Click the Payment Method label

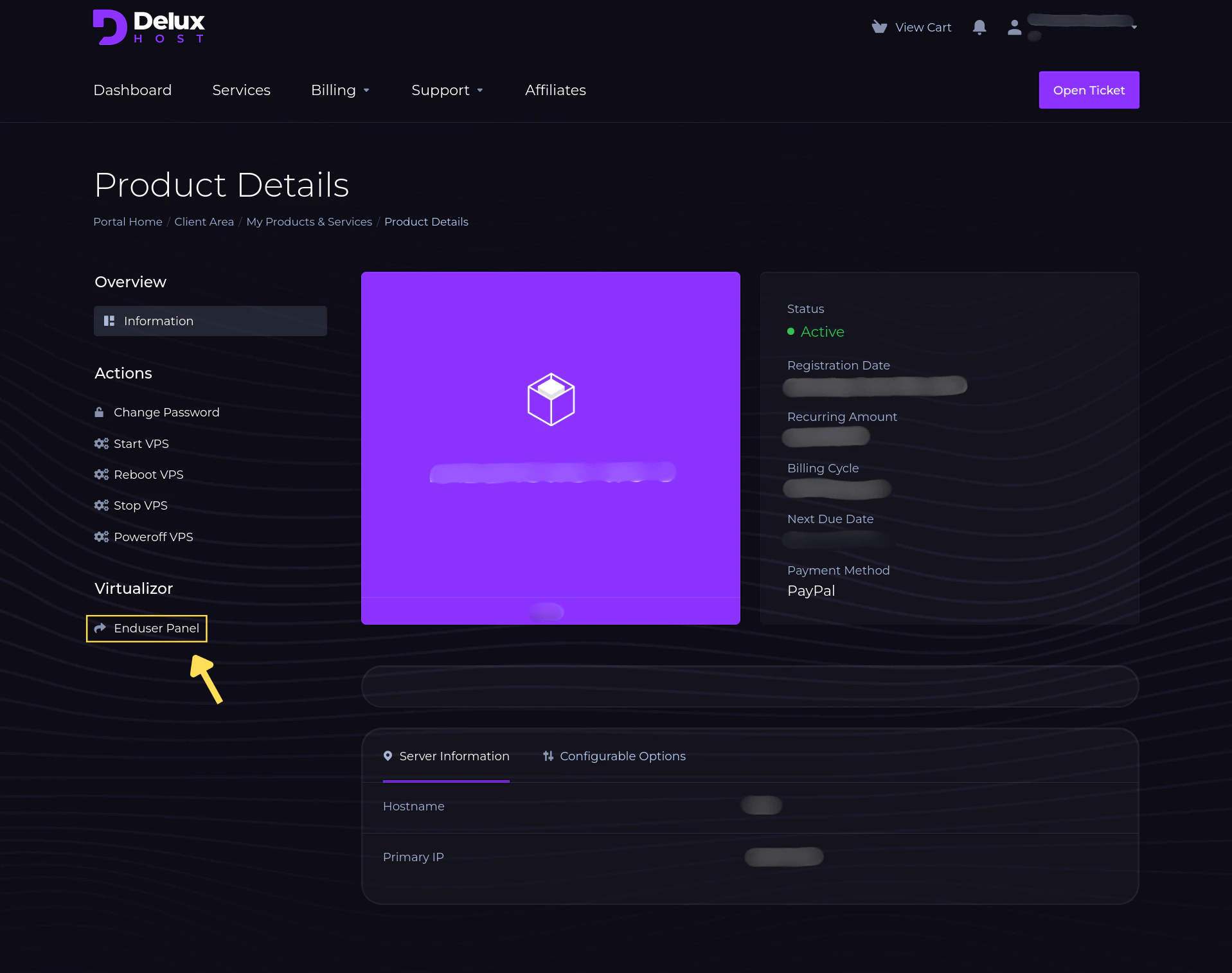coord(838,570)
